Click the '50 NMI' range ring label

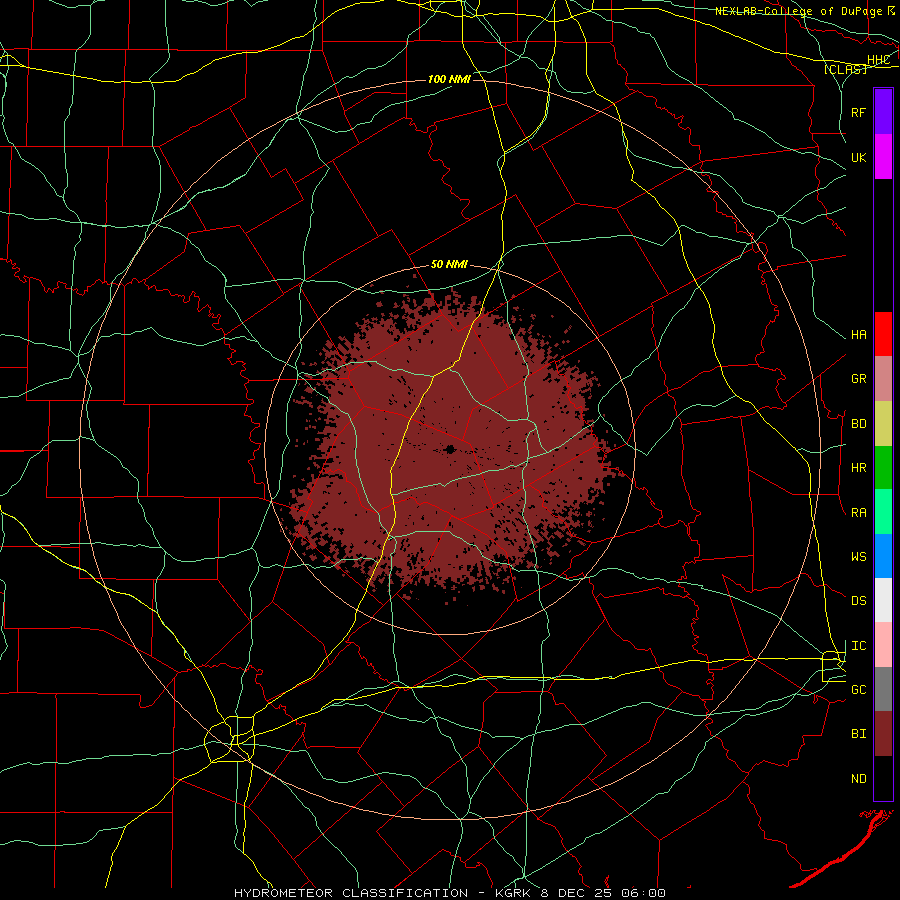coord(449,265)
